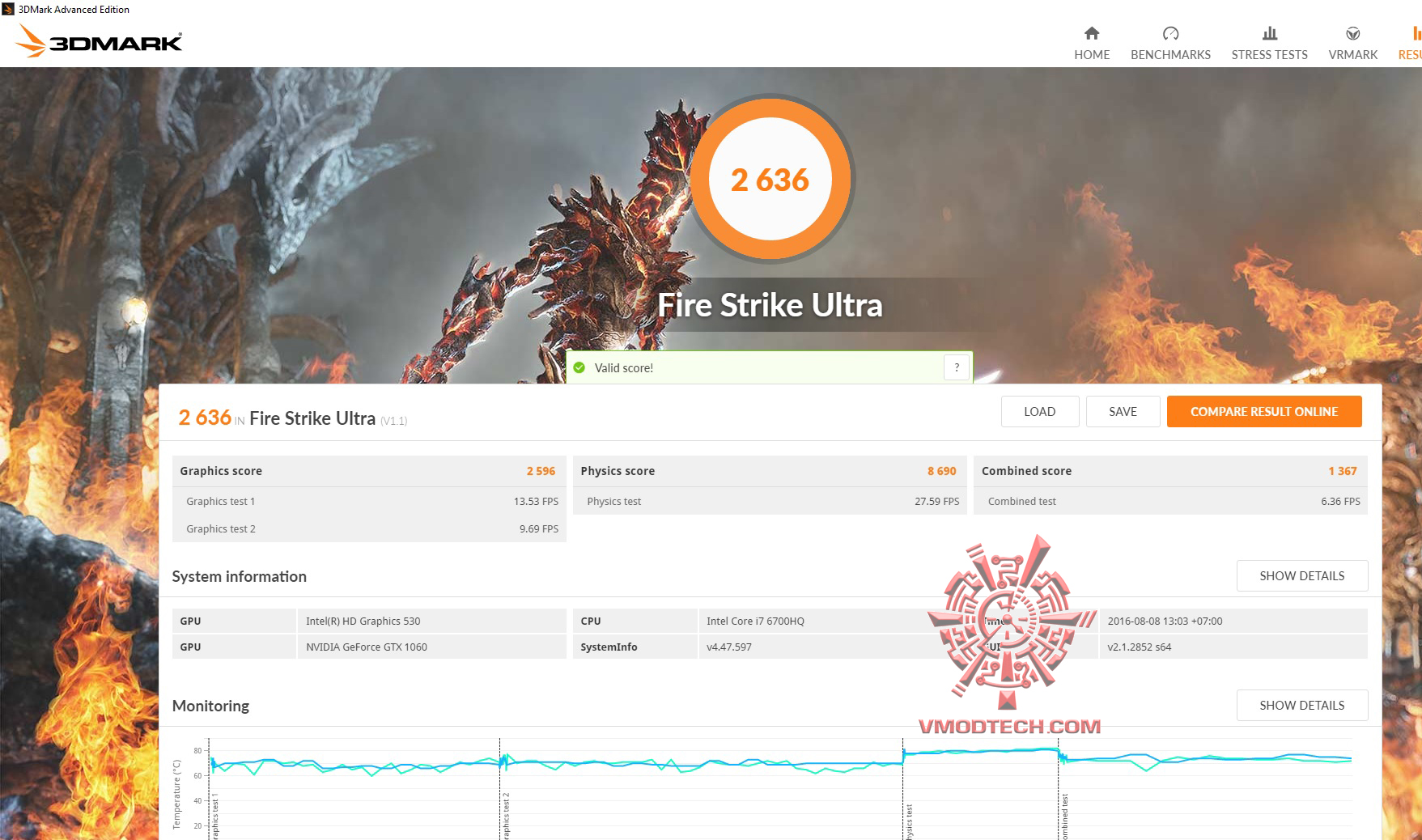Click the 2016-08-08 13:03 timestamp

coord(1165,621)
